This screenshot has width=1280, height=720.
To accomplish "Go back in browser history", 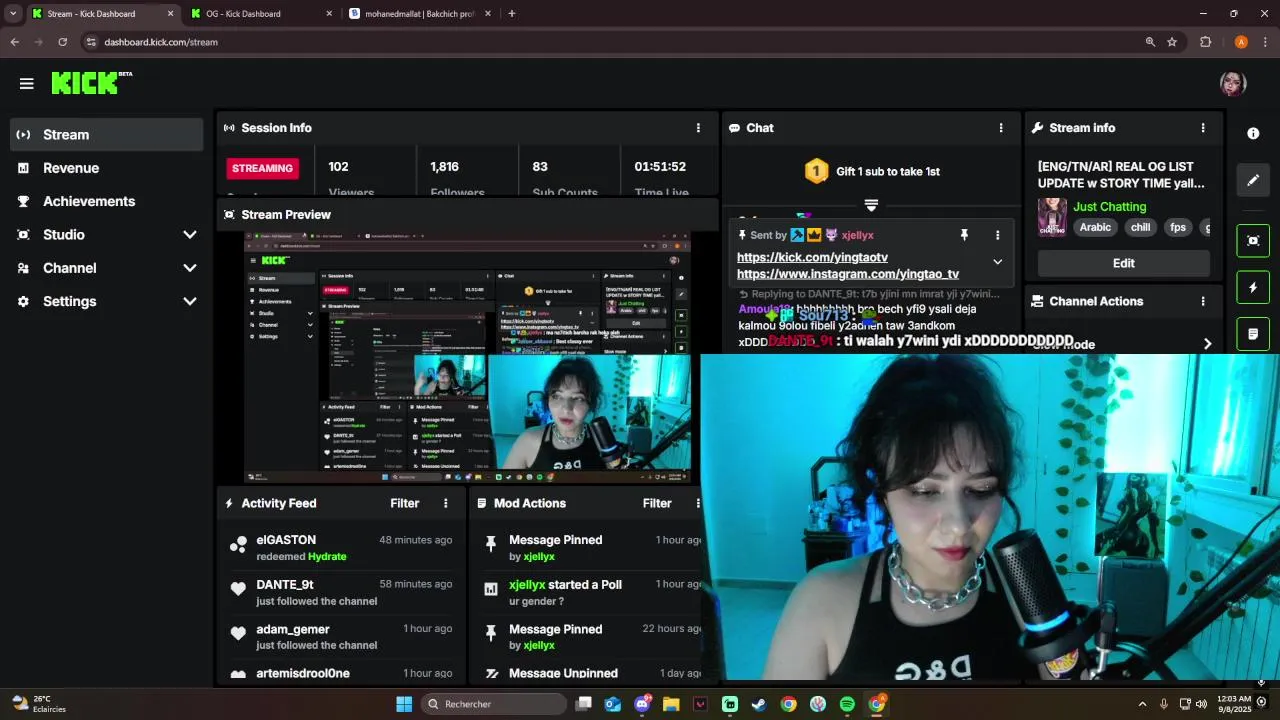I will 14,42.
